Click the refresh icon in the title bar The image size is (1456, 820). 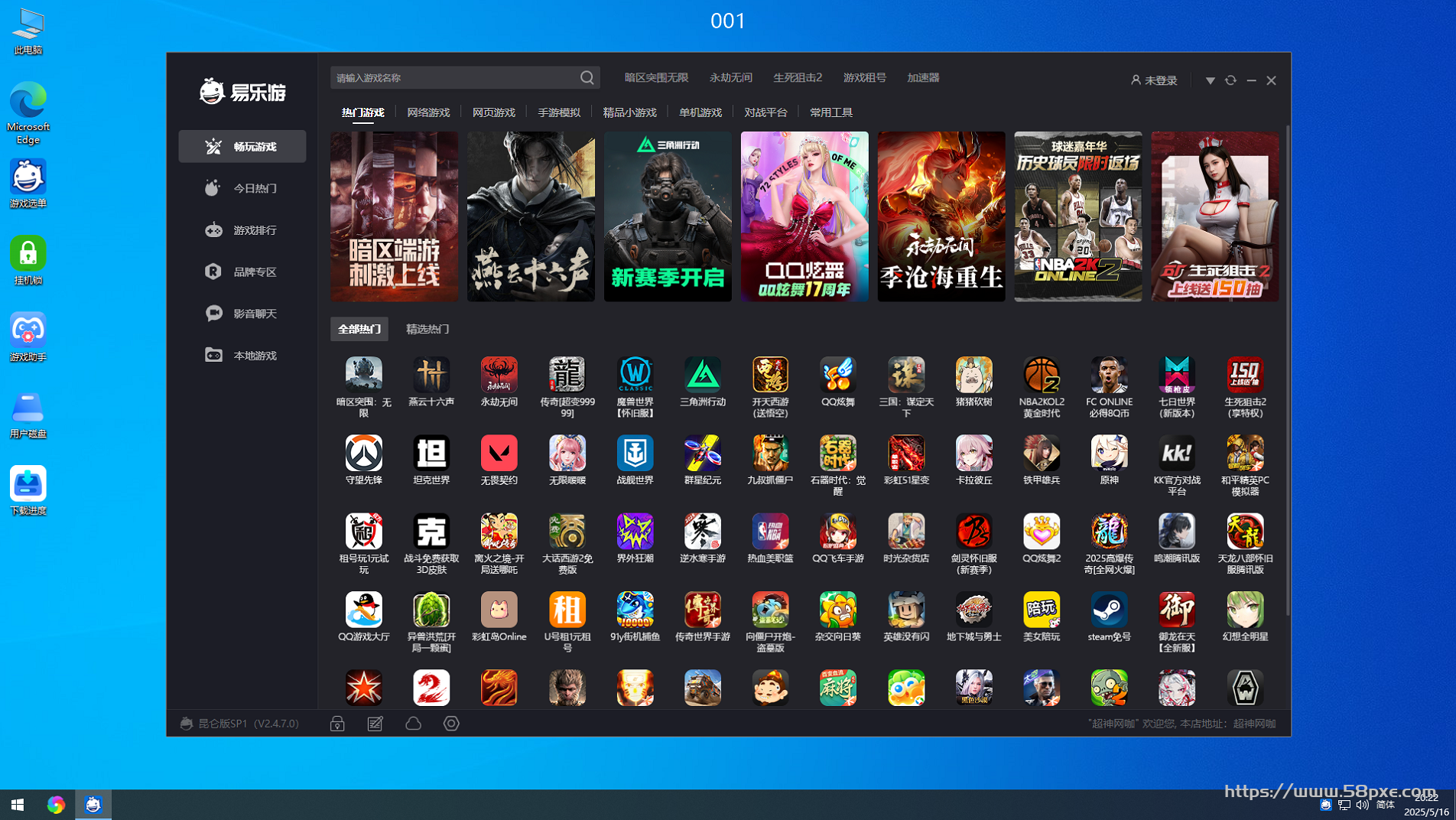1230,80
